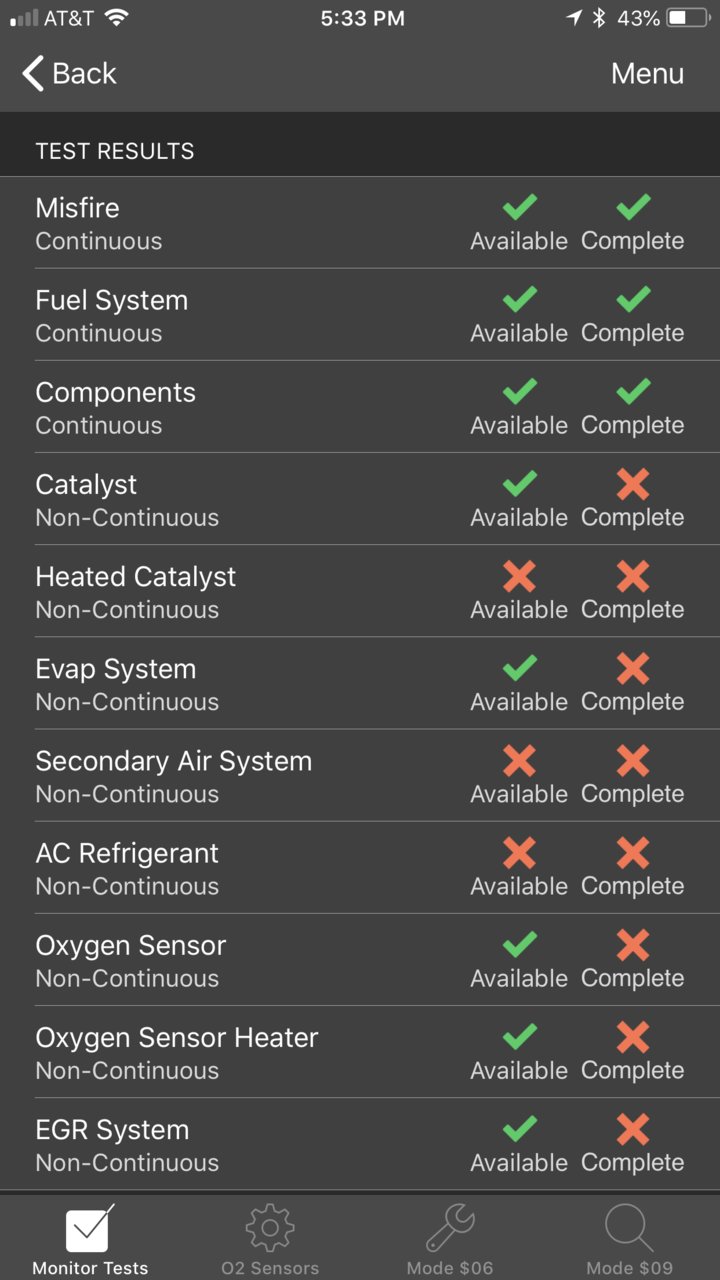
Task: Switch to O2 Sensors gear tab
Action: pos(270,1239)
